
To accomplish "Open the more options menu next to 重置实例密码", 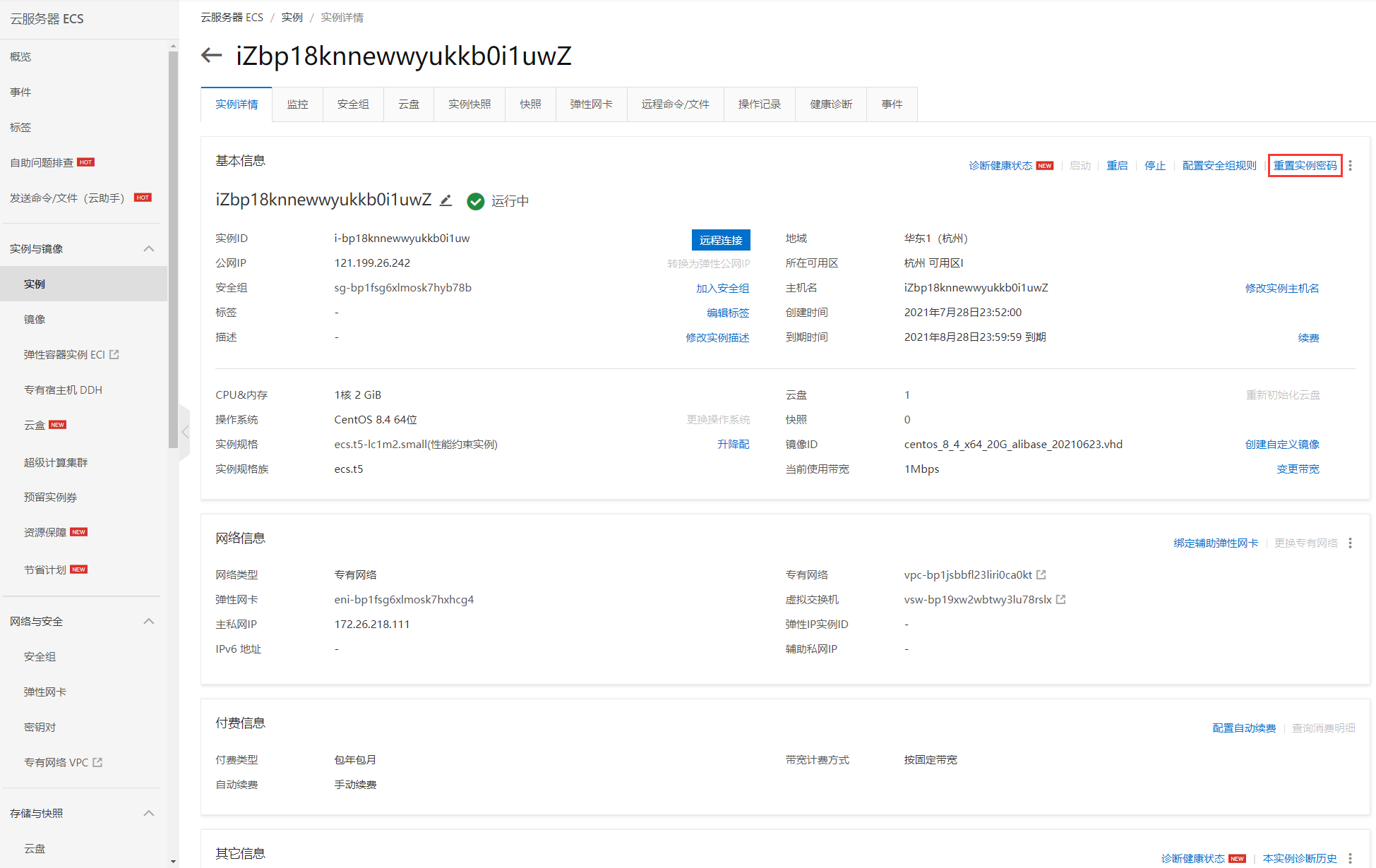I will pos(1350,165).
